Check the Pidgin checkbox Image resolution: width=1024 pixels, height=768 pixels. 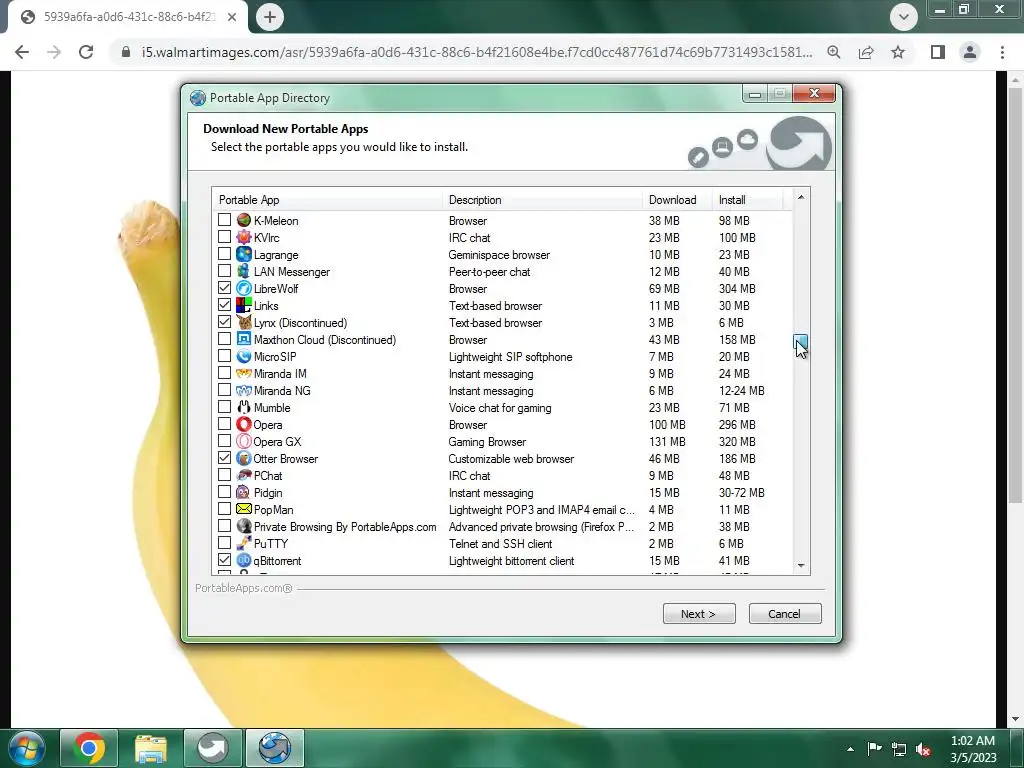(224, 492)
